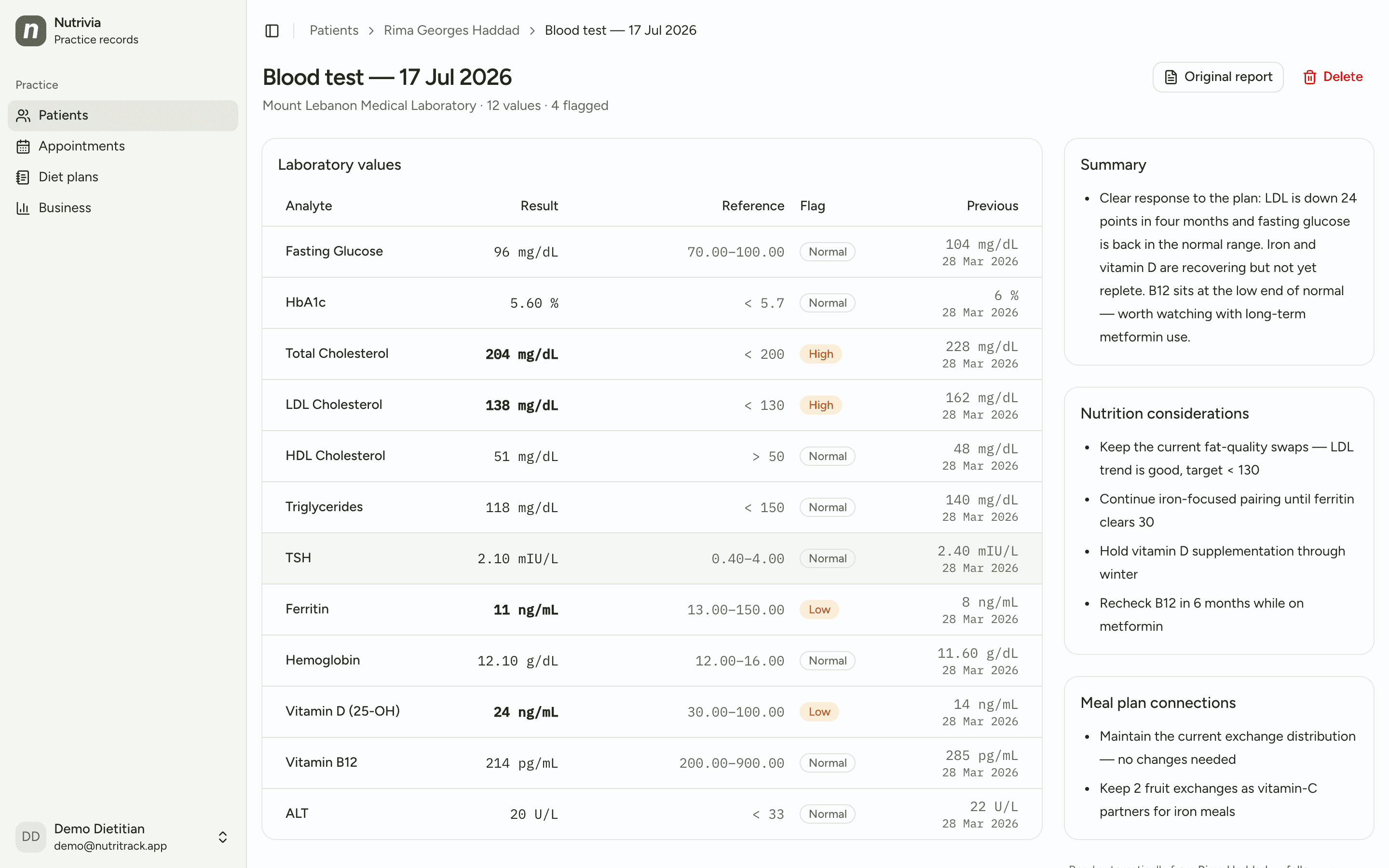
Task: Click the Laboratory values heading
Action: 339,165
